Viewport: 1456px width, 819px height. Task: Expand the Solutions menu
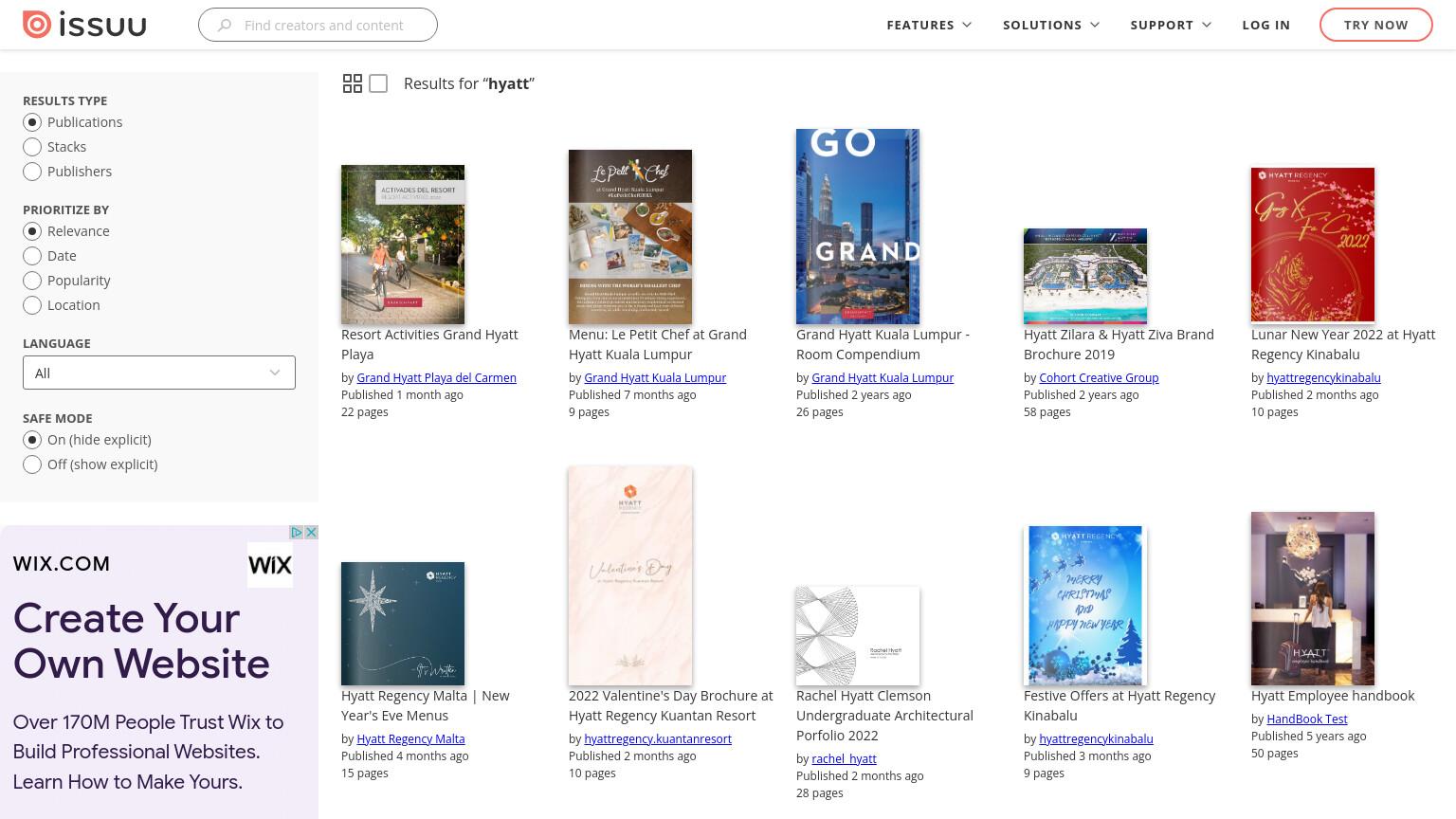coord(1051,25)
